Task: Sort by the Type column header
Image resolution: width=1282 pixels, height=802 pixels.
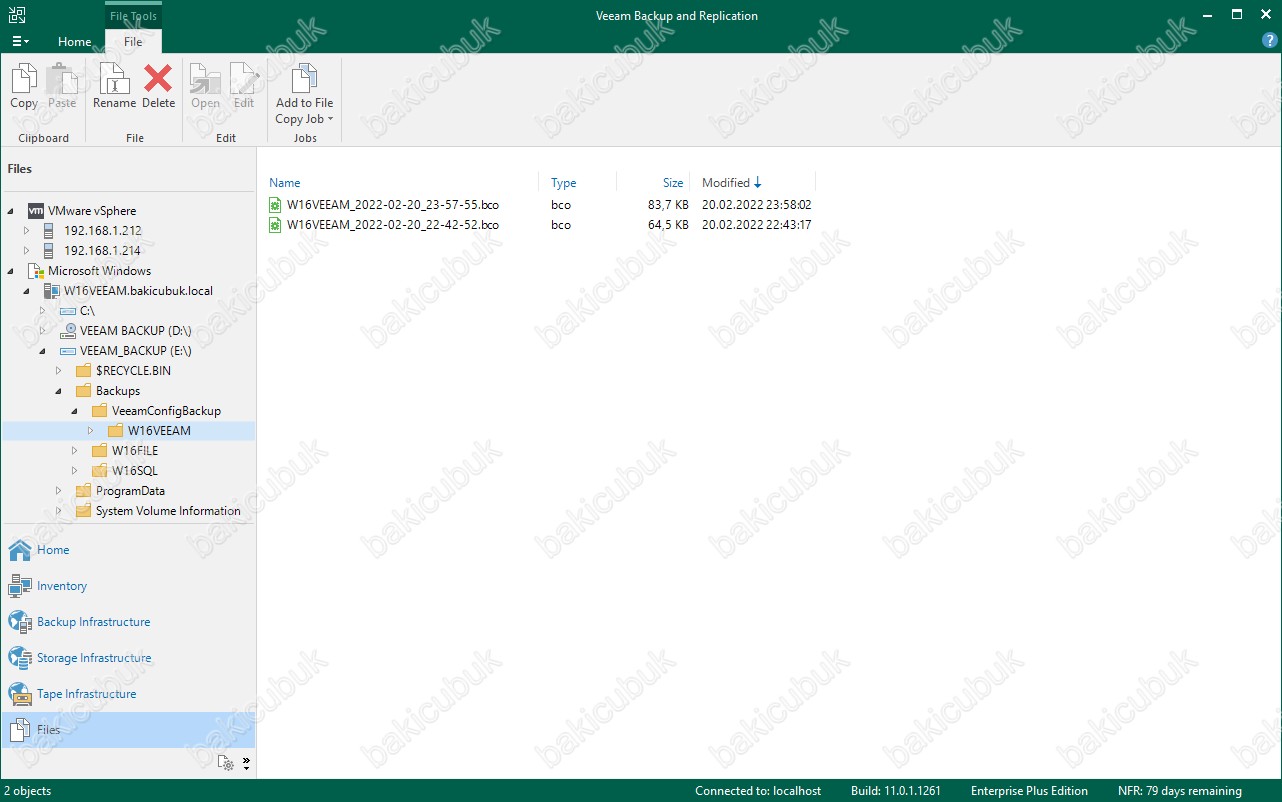Action: pyautogui.click(x=564, y=183)
